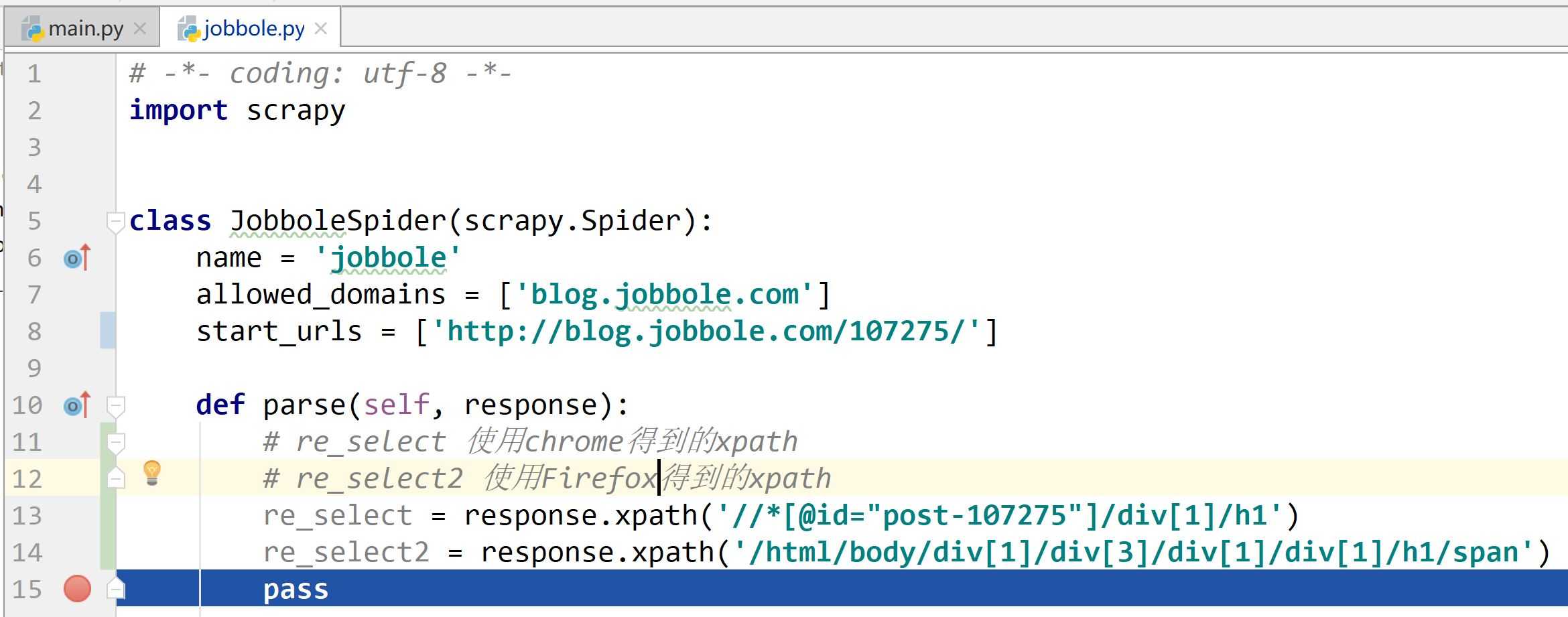Switch to the main.py tab
The image size is (1568, 617).
pyautogui.click(x=81, y=28)
